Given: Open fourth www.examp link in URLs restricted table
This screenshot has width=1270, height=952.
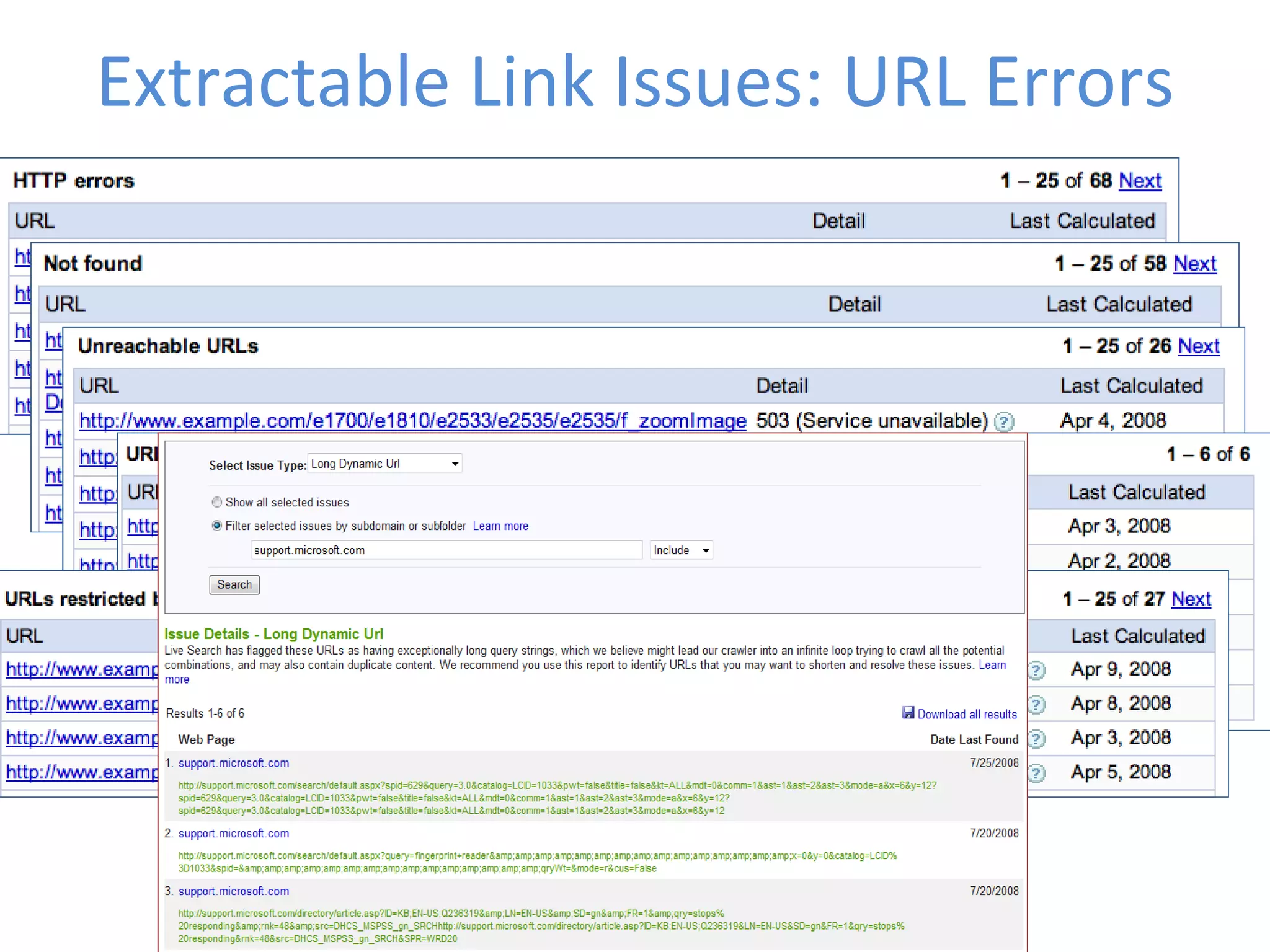Looking at the screenshot, I should pyautogui.click(x=82, y=772).
